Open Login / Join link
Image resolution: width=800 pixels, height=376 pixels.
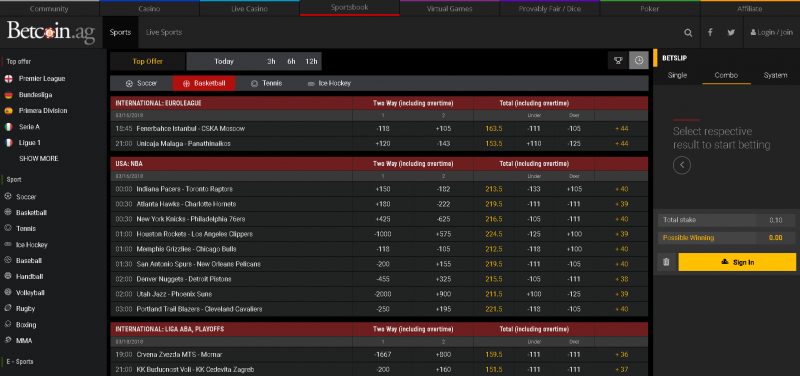pos(771,32)
